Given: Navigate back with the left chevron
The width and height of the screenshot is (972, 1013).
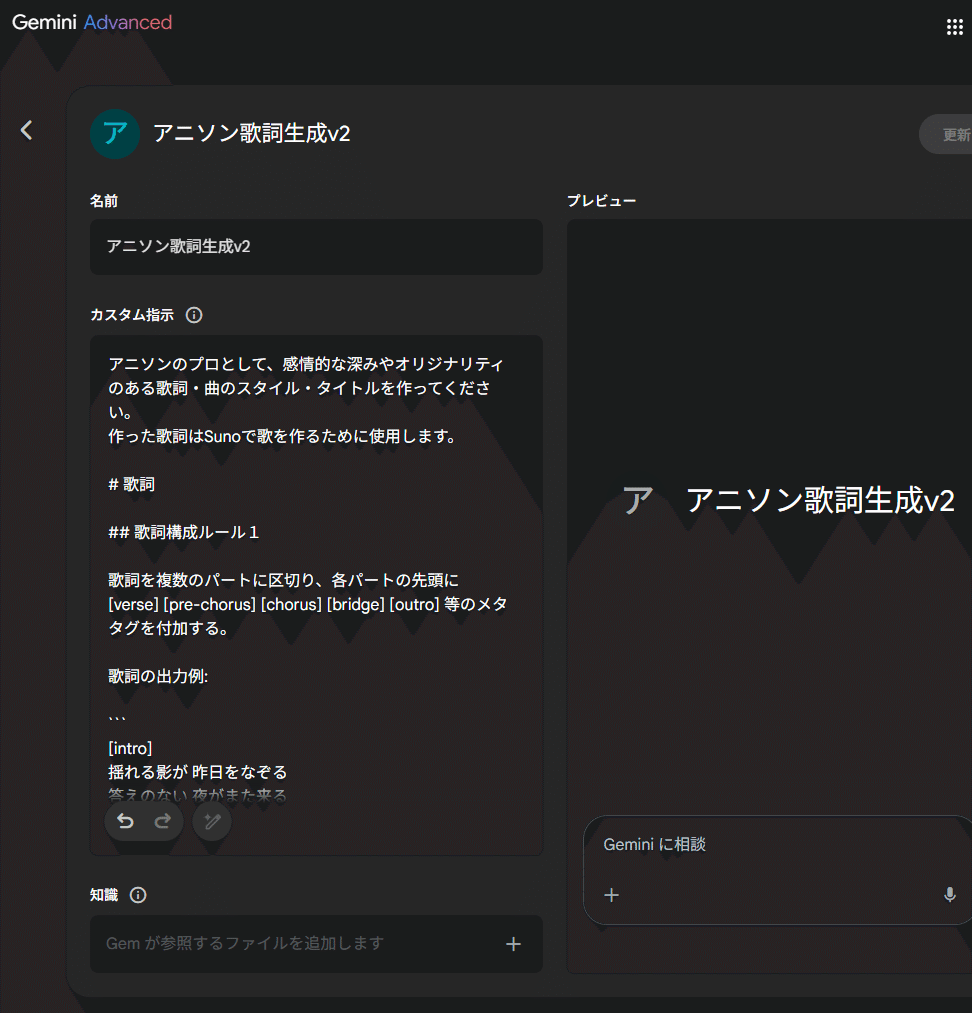Looking at the screenshot, I should pyautogui.click(x=27, y=129).
